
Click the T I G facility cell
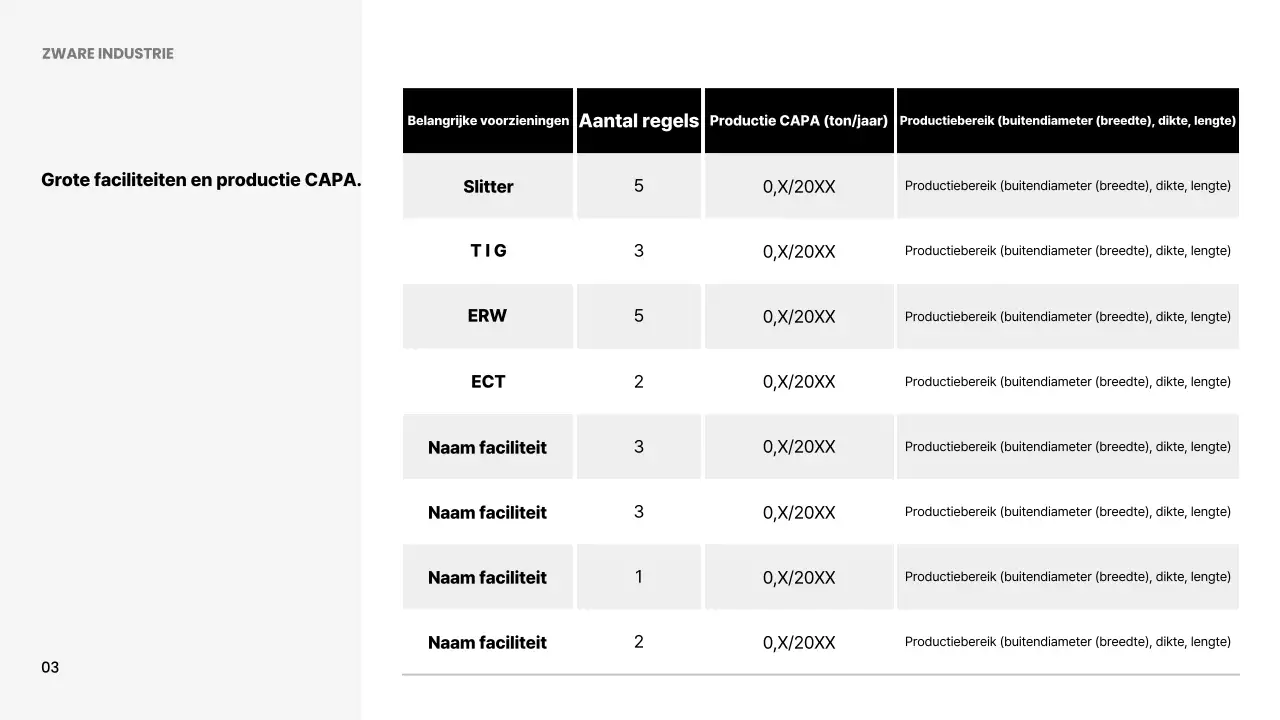pos(488,251)
